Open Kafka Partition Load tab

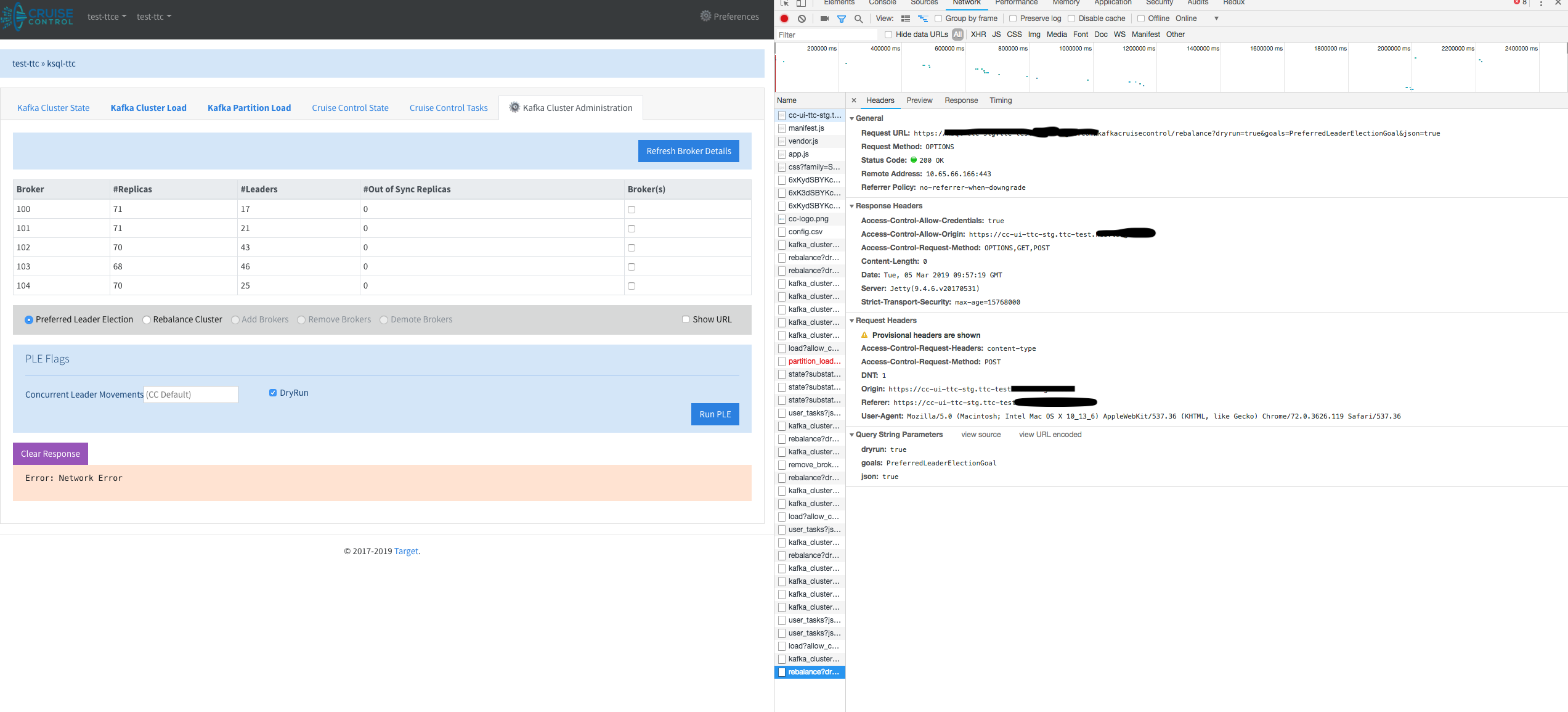pos(249,108)
